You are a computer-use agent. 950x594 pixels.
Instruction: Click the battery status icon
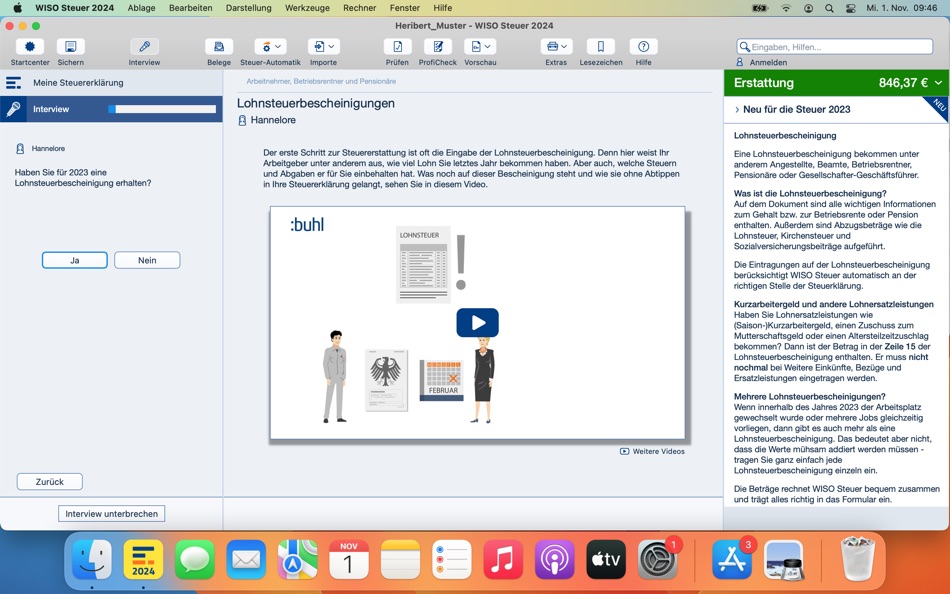click(760, 8)
